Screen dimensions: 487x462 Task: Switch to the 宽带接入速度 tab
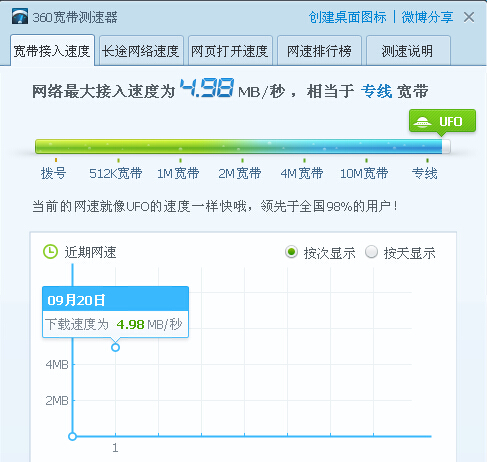tap(52, 51)
